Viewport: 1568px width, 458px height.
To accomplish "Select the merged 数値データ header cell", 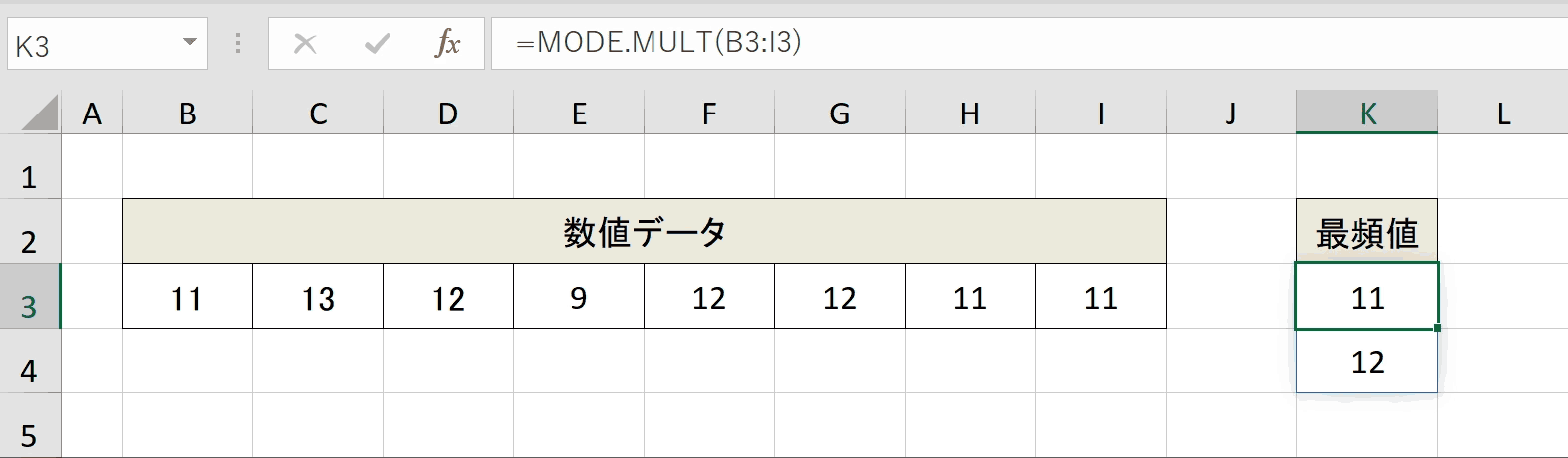I will (x=644, y=232).
